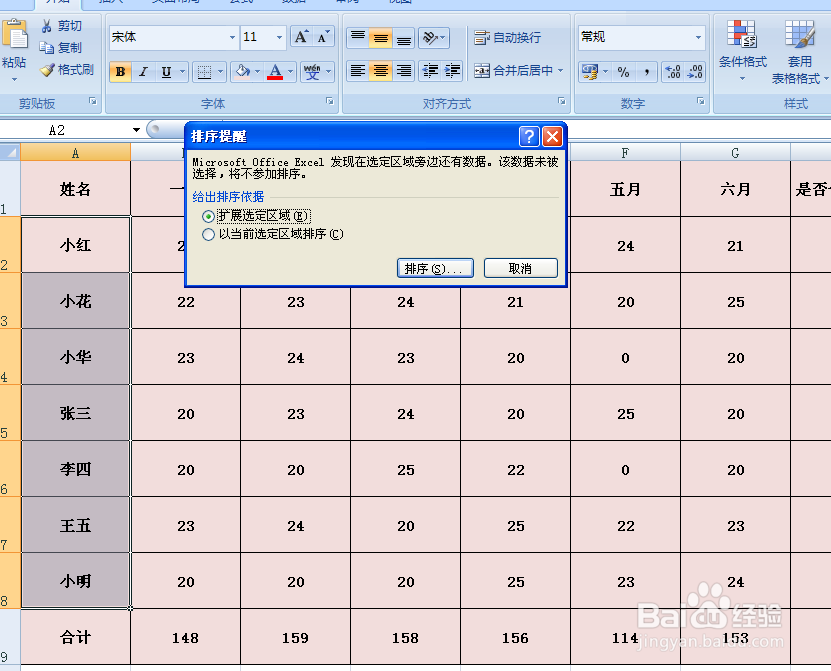The width and height of the screenshot is (831, 671).
Task: Select column G header
Action: click(735, 153)
